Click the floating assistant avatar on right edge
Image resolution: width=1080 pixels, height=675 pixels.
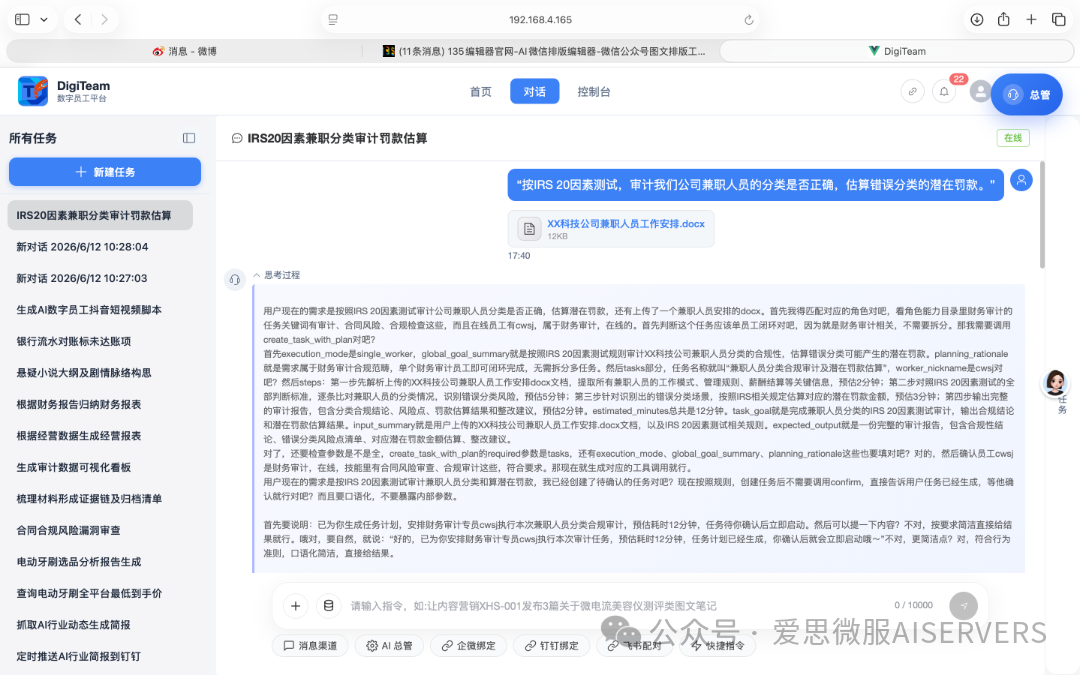(x=1055, y=382)
